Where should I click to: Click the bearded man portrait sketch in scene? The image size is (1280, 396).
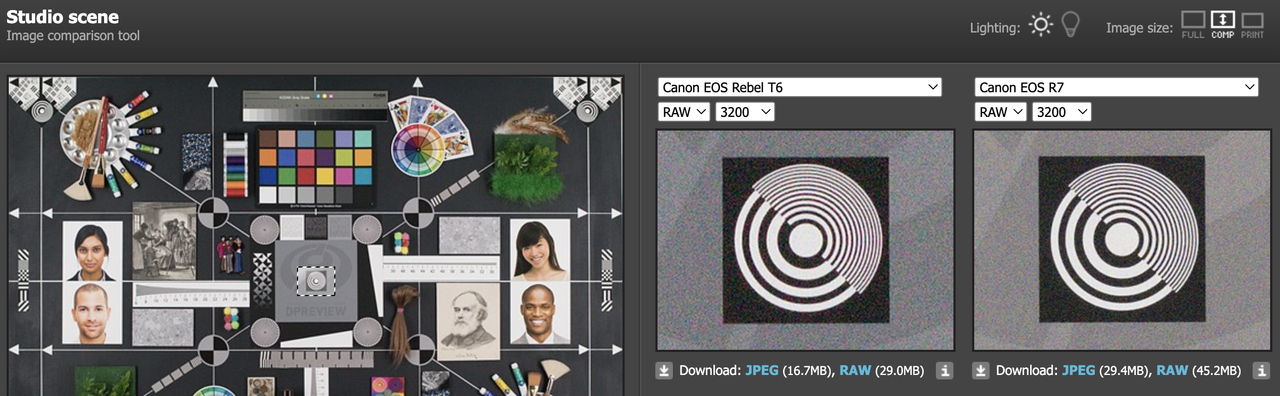(467, 321)
